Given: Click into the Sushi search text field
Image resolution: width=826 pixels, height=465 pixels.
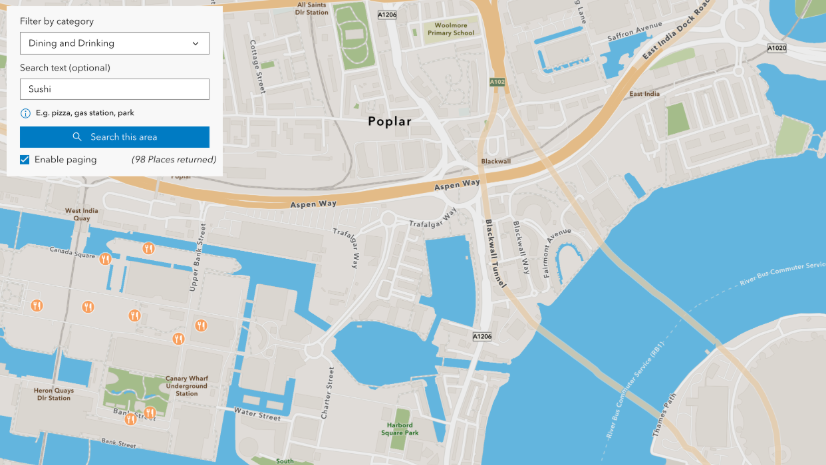Looking at the screenshot, I should tap(115, 89).
